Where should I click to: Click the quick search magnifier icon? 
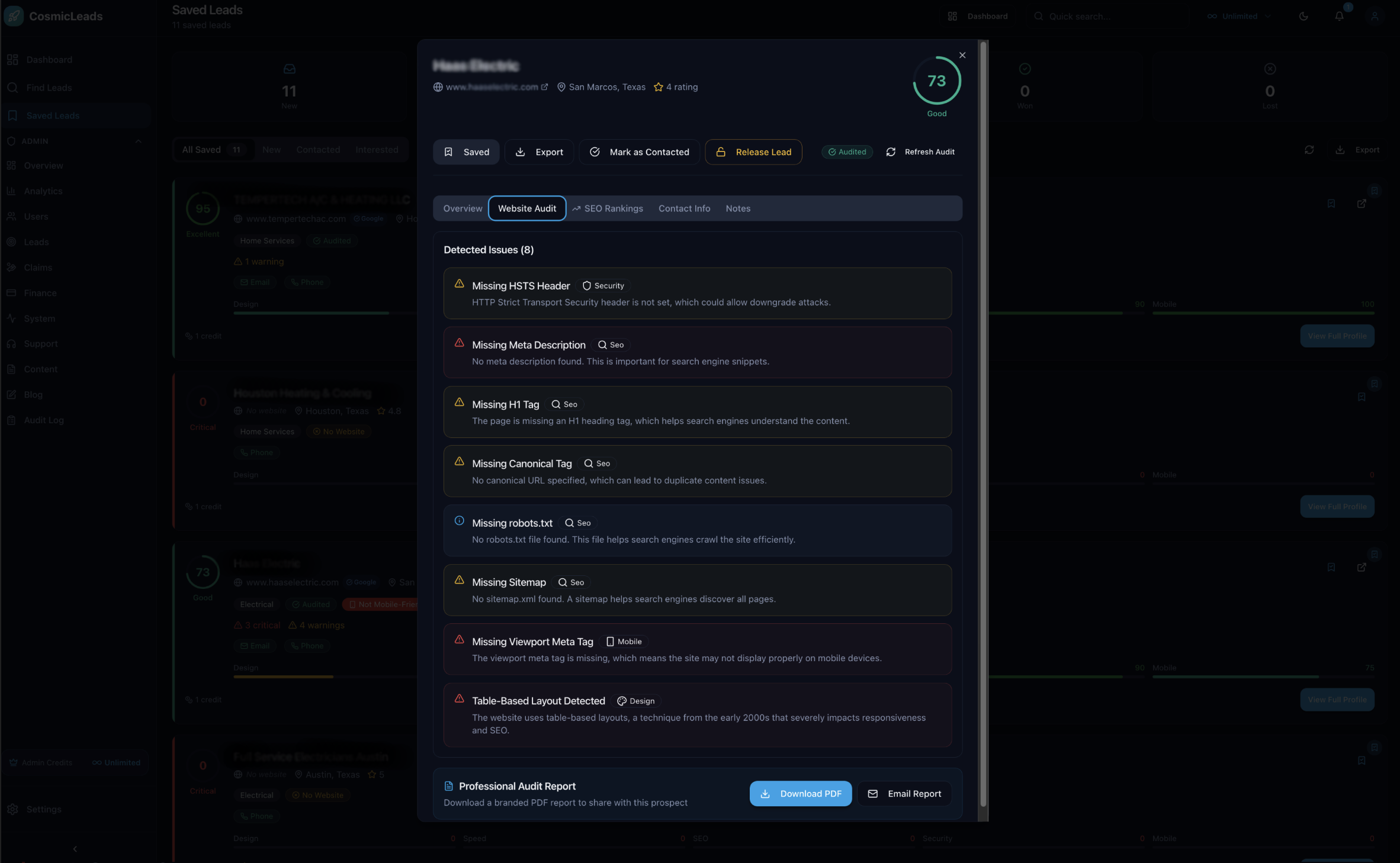[x=1038, y=16]
